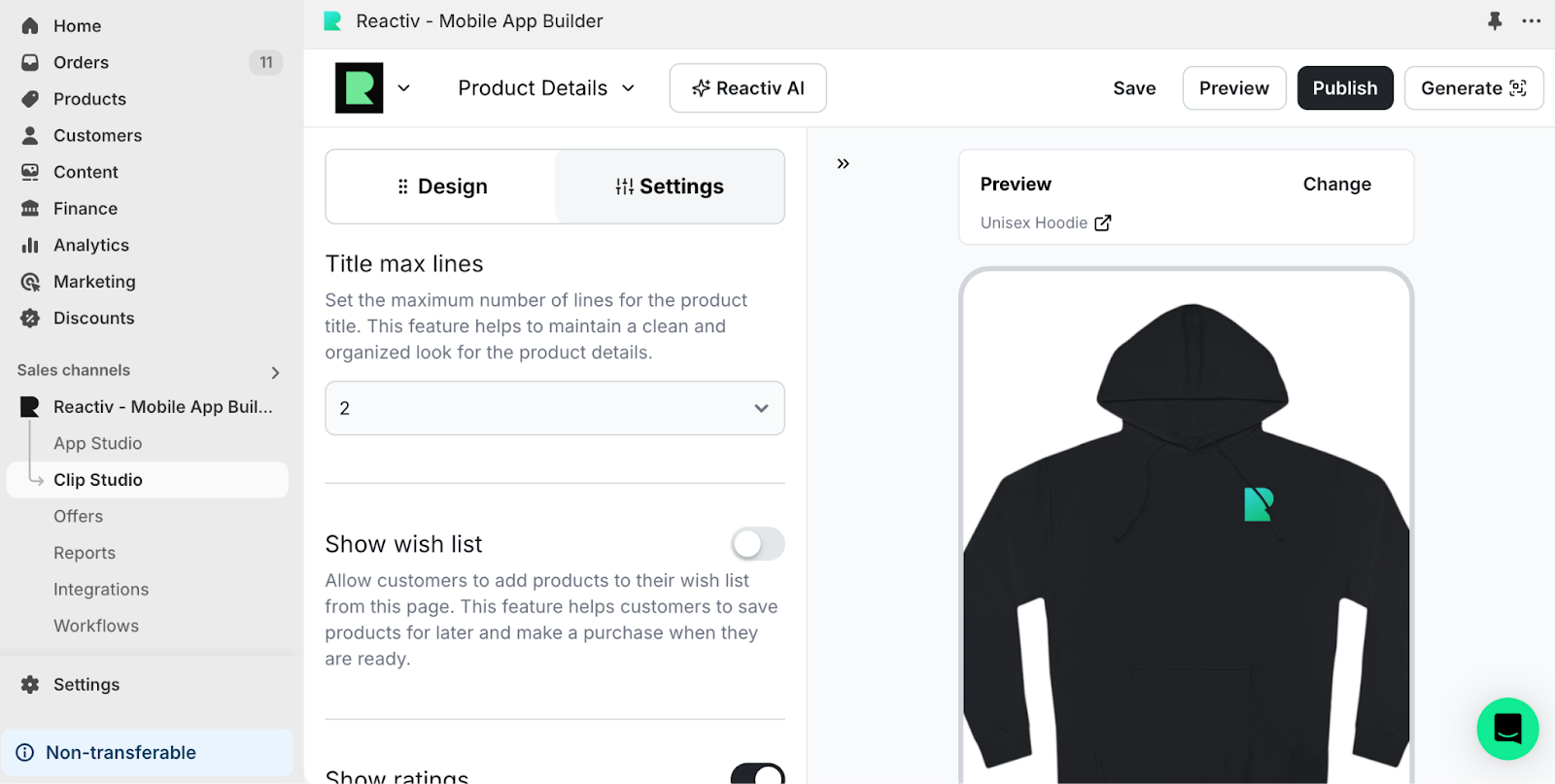The width and height of the screenshot is (1555, 784).
Task: Expand the Sales channels section
Action: coord(275,371)
